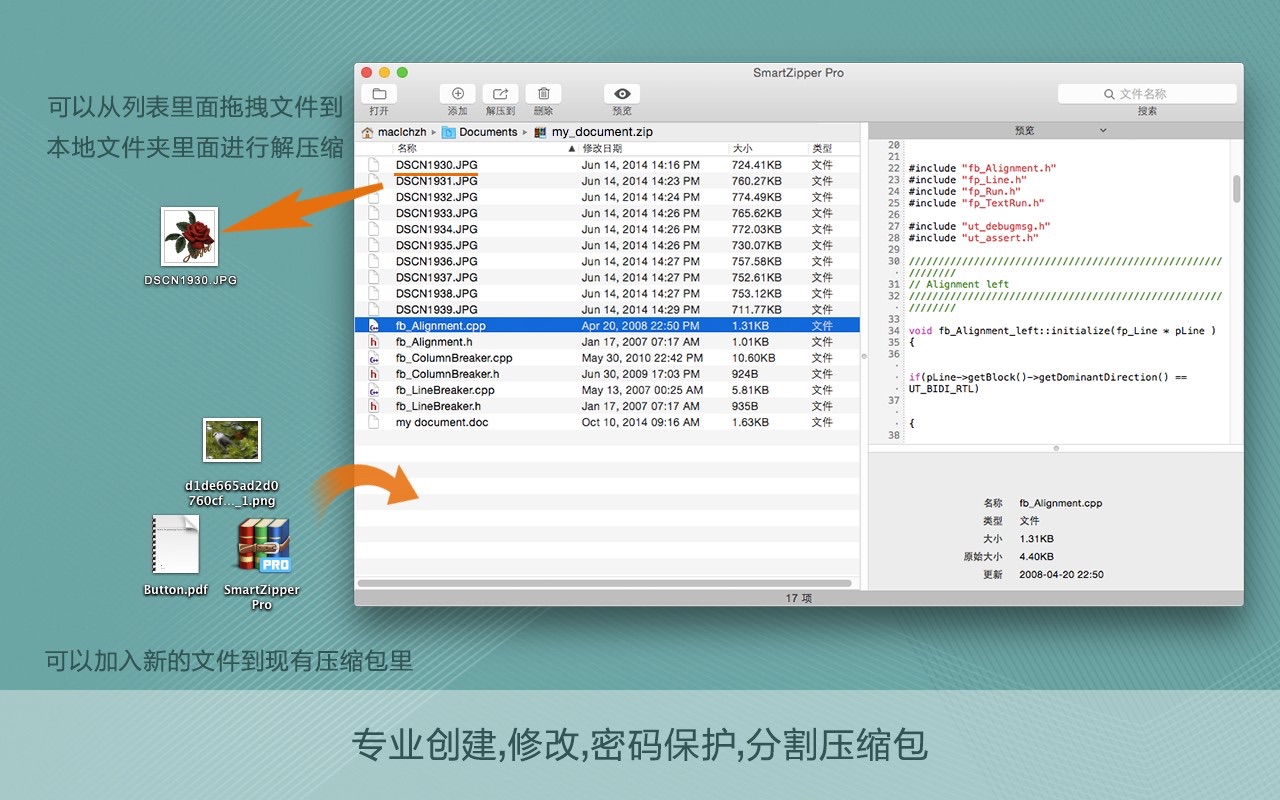Screen dimensions: 1280x800
Task: Open the 预览 panel view dropdown chevron
Action: click(x=1103, y=130)
